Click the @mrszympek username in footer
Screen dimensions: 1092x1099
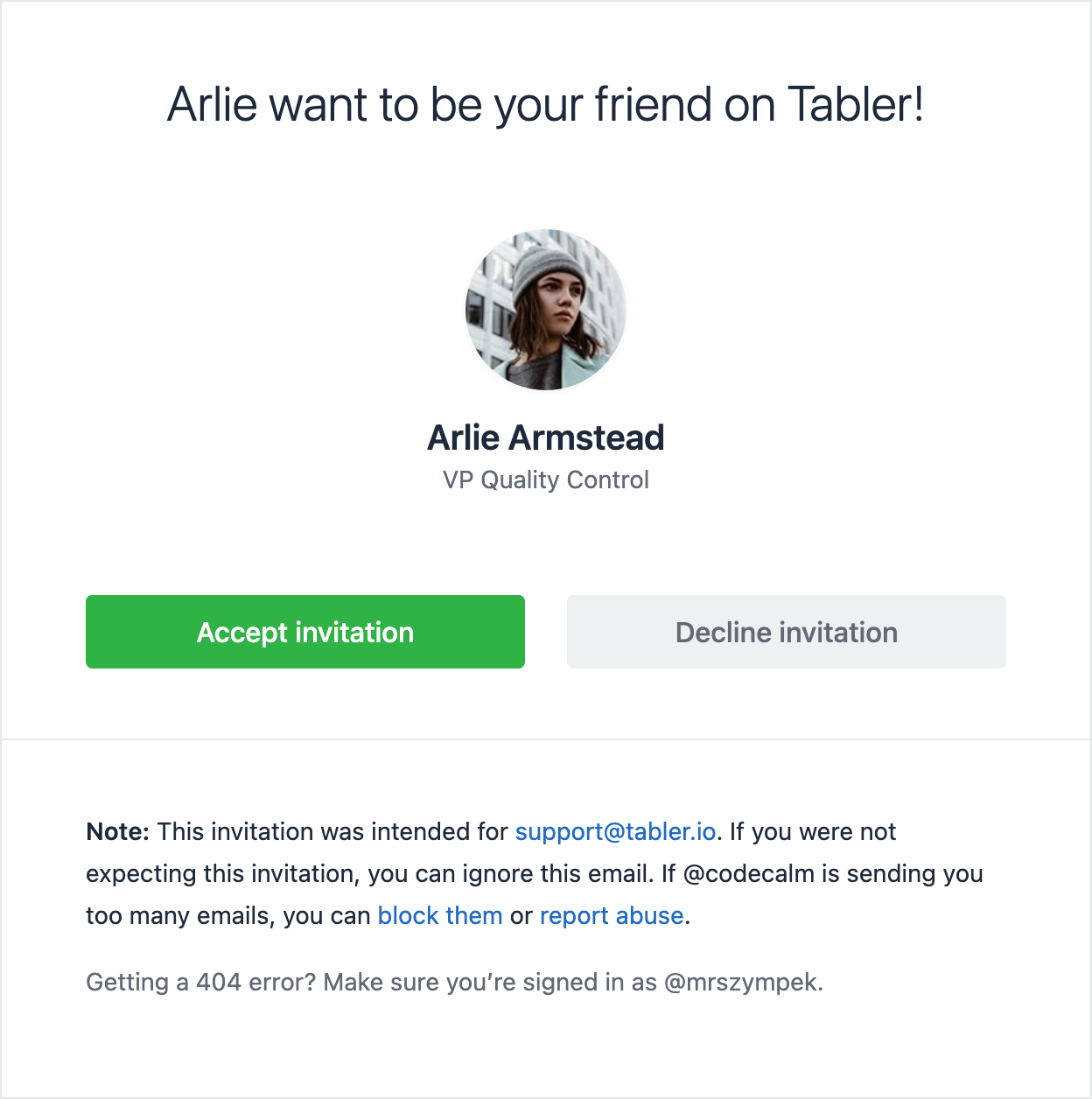(742, 982)
